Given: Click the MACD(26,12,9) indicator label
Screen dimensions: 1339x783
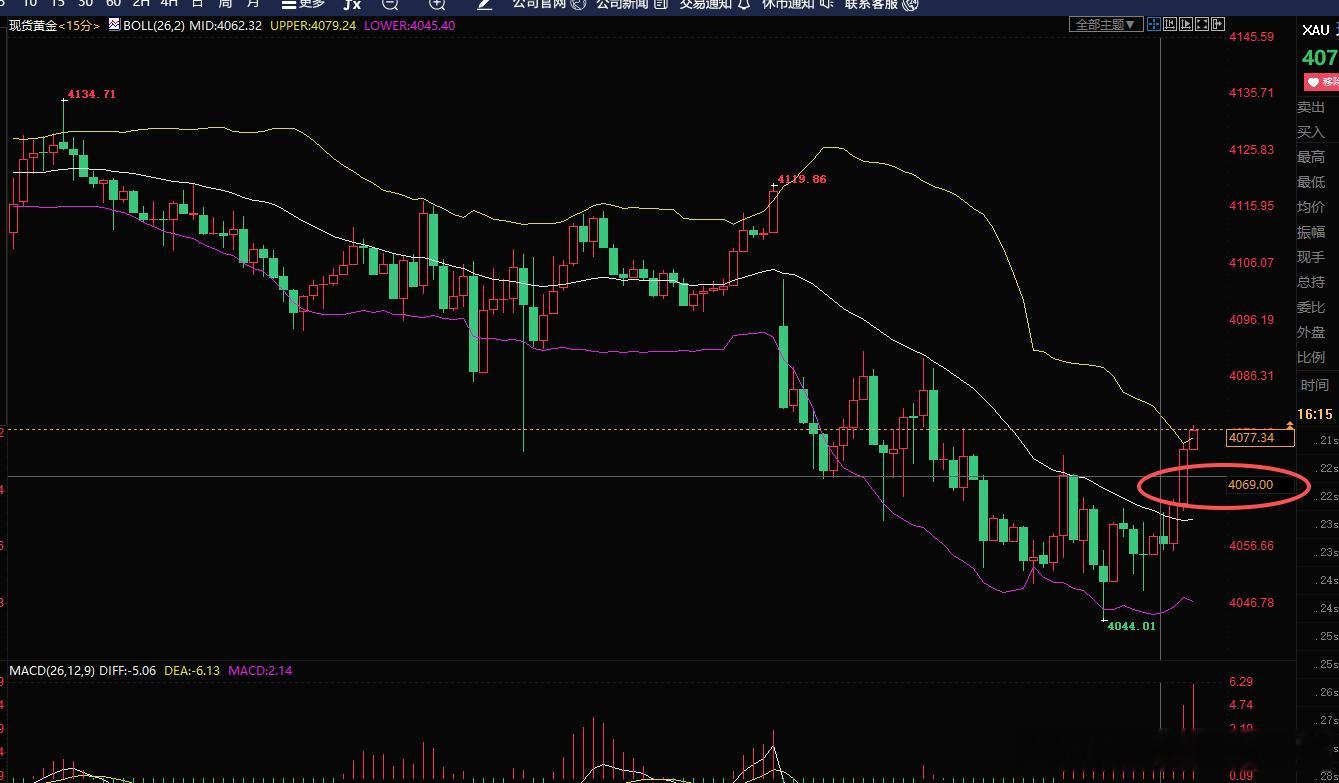Looking at the screenshot, I should tap(51, 670).
